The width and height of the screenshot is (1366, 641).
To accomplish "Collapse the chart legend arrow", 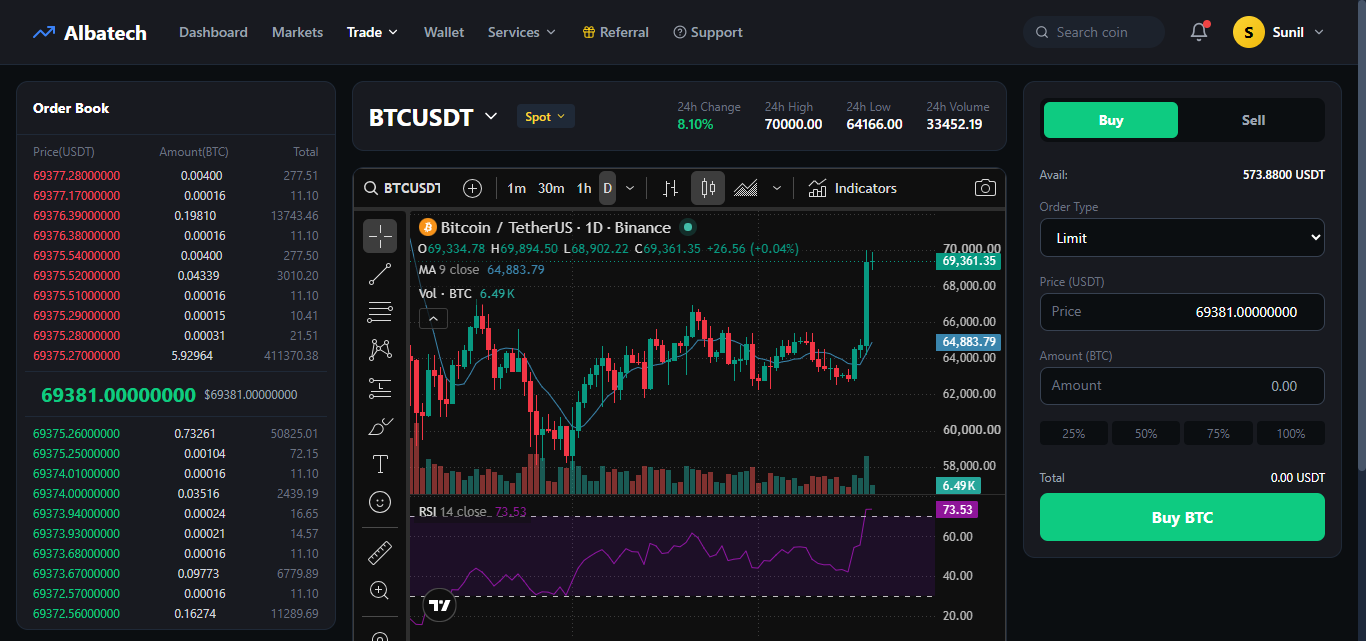I will (x=433, y=319).
